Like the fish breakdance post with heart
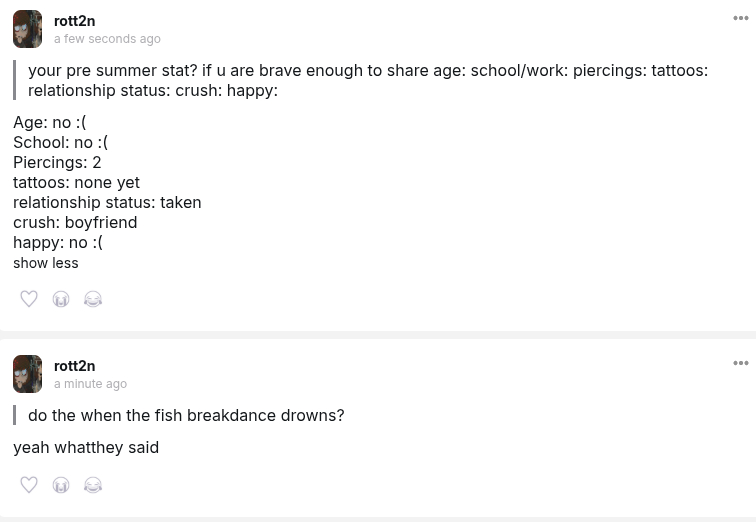 29,485
